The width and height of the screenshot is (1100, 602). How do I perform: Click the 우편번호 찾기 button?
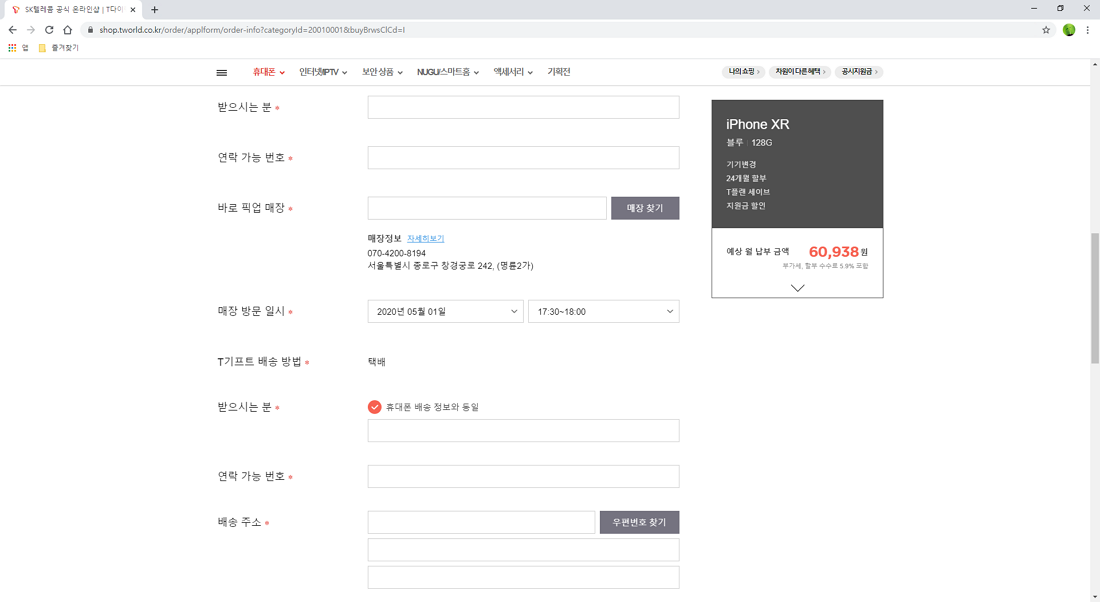(x=639, y=523)
